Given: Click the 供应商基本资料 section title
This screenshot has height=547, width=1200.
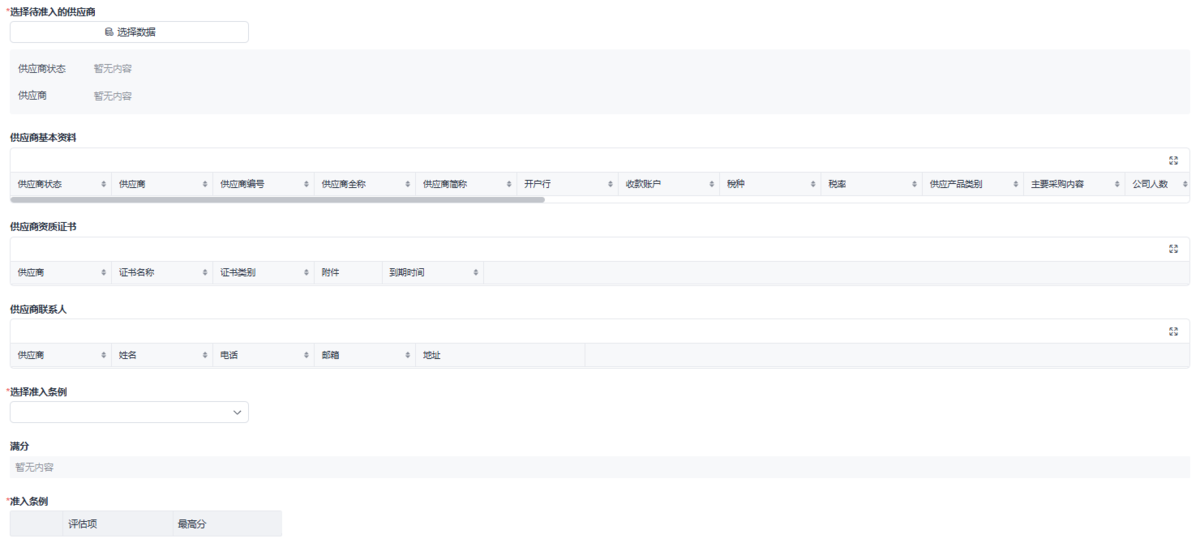Looking at the screenshot, I should pyautogui.click(x=43, y=138).
